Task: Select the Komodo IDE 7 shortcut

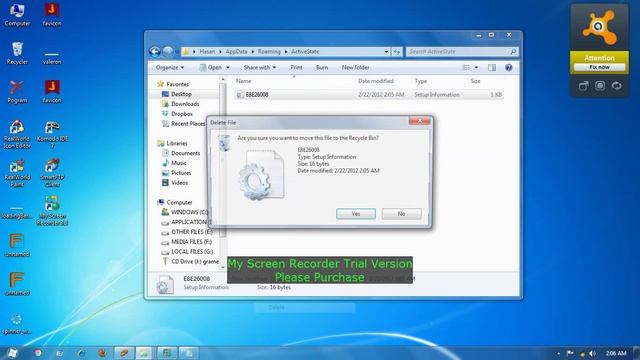Action: coord(52,134)
